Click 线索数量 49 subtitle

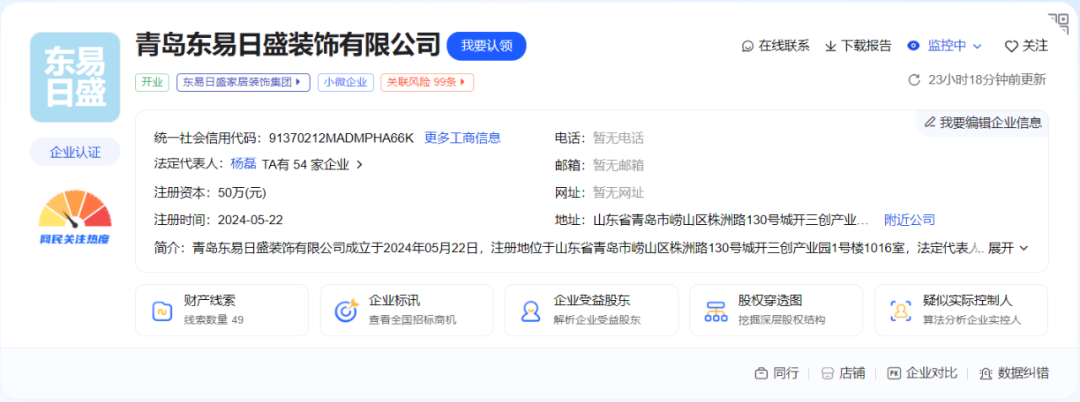coord(214,320)
